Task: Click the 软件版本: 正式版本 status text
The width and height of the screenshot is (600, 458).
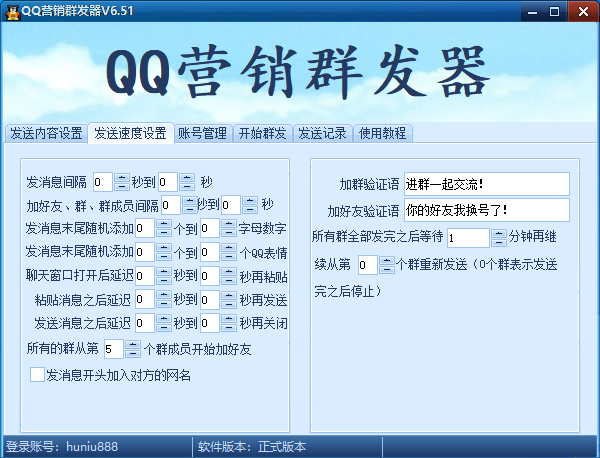Action: (252, 447)
